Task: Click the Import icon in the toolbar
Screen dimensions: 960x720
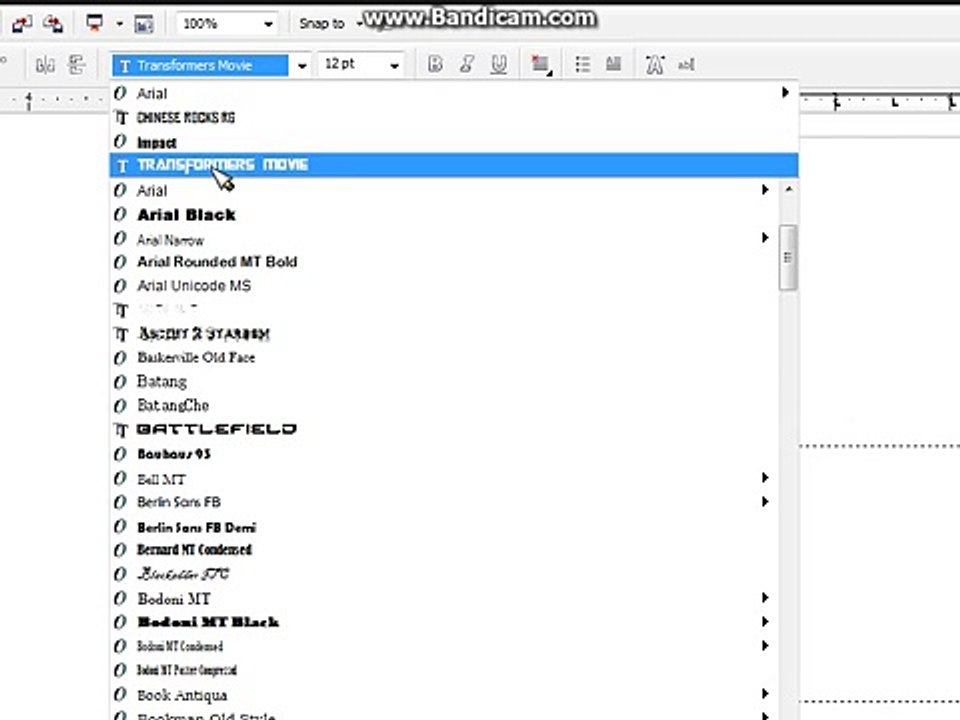Action: (x=23, y=24)
